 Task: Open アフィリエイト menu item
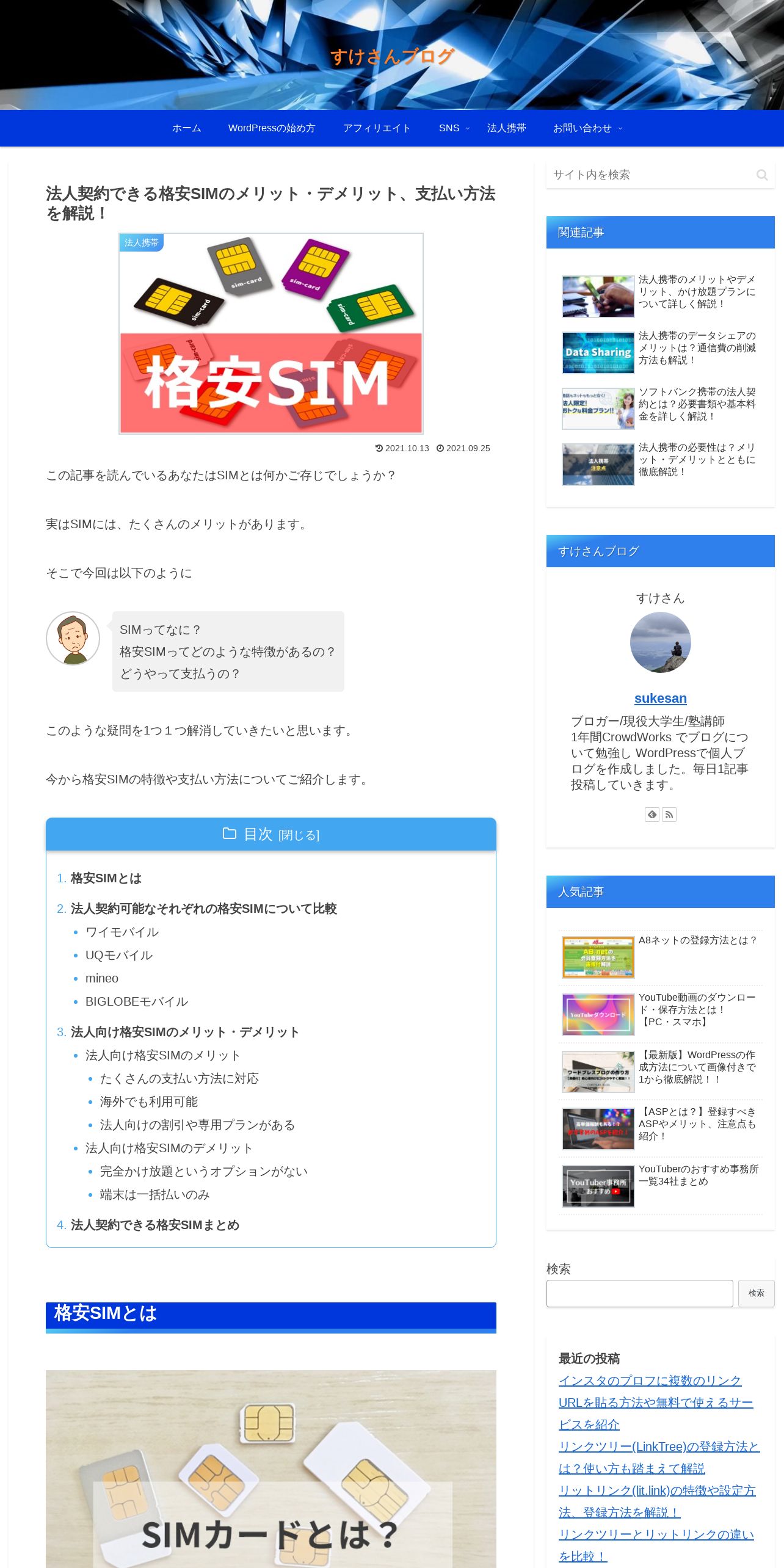[x=377, y=128]
